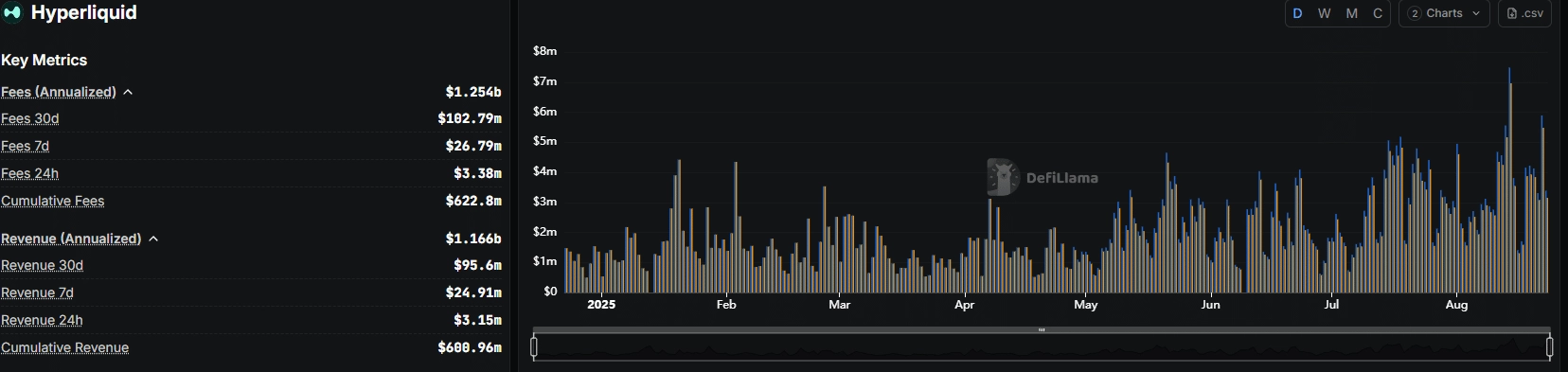Image resolution: width=1568 pixels, height=372 pixels.
Task: Click the Revenue 30d label
Action: point(43,265)
